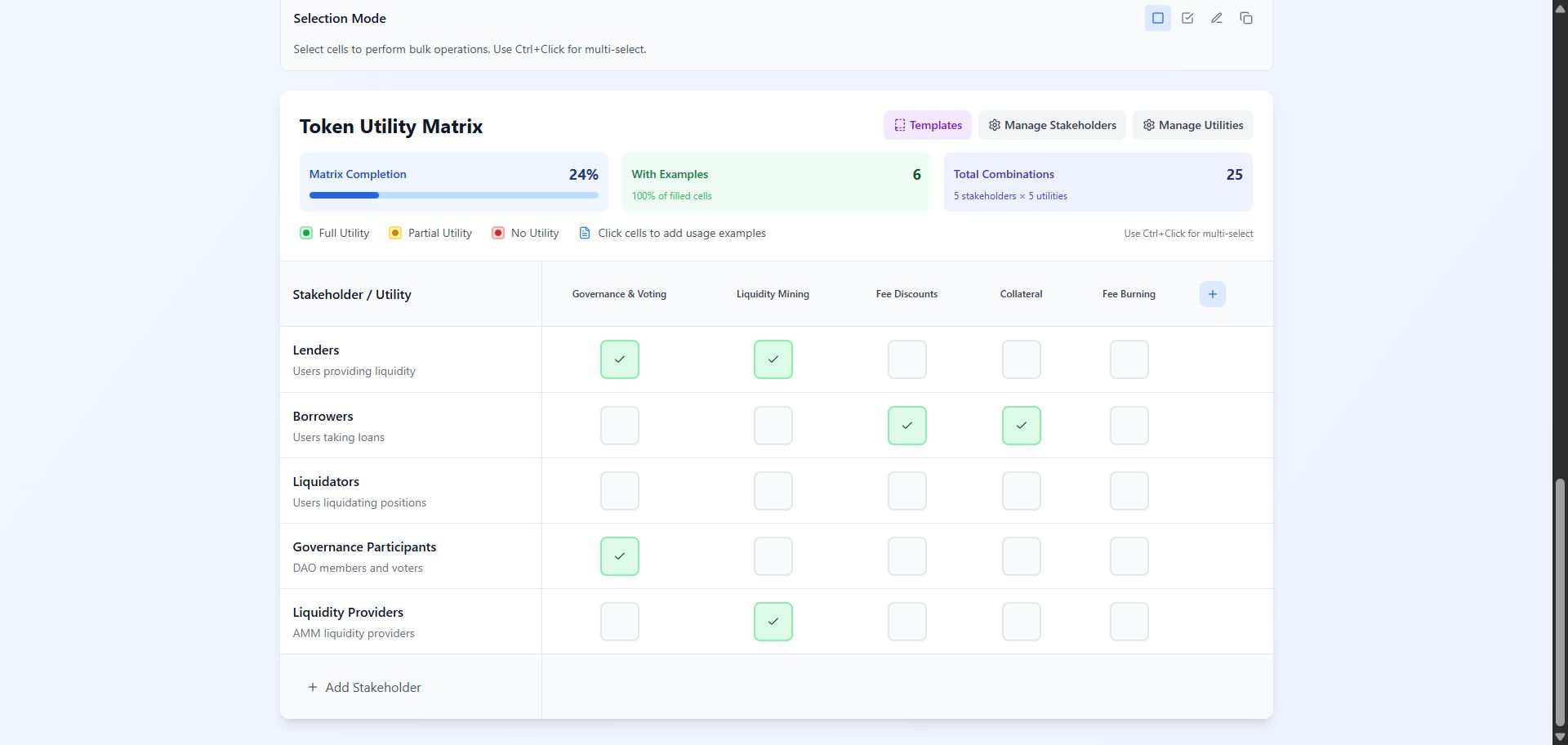
Task: Click the Partial Utility yellow legend icon
Action: [395, 233]
